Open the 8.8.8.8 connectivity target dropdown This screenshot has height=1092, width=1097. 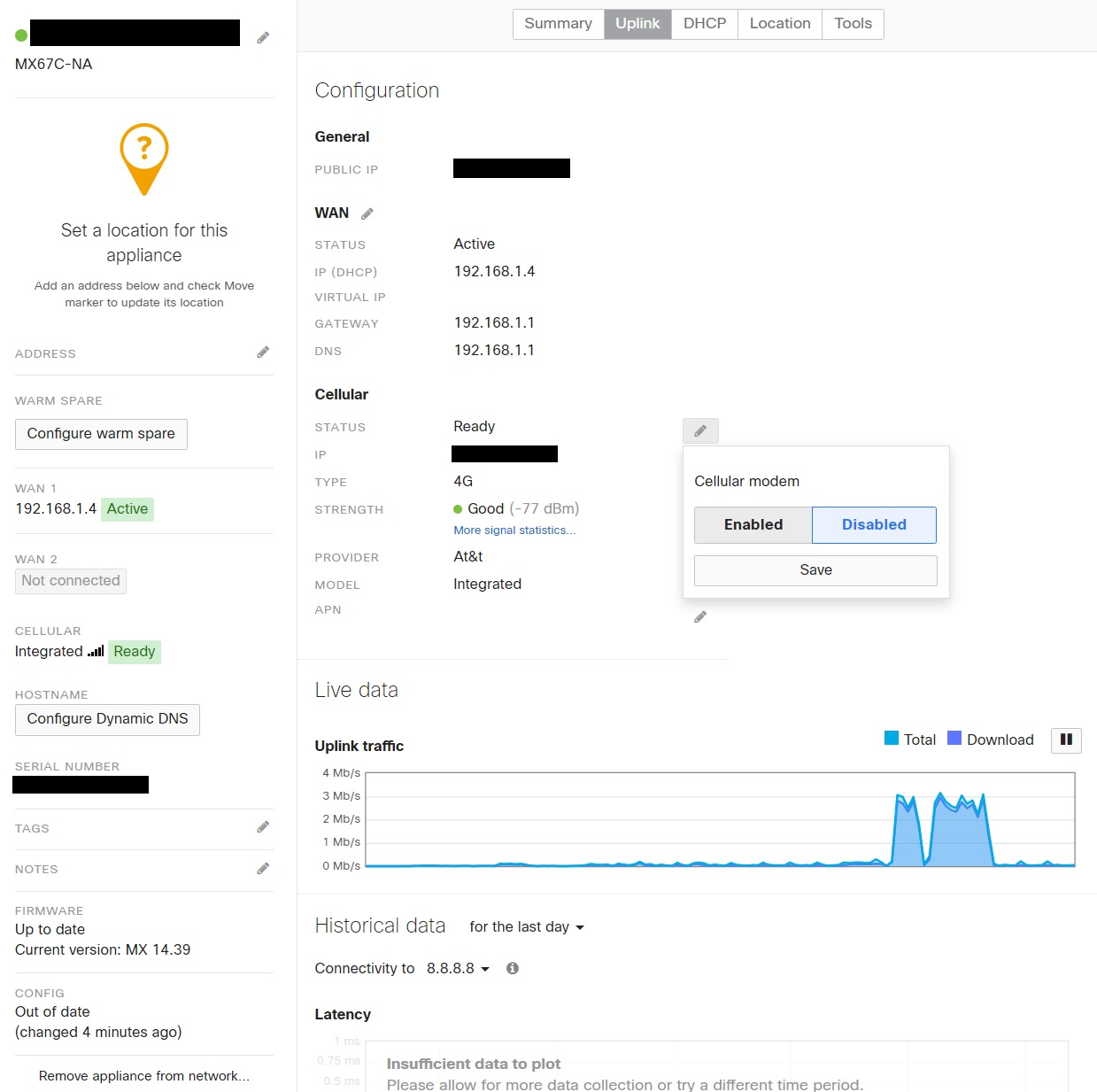[457, 968]
